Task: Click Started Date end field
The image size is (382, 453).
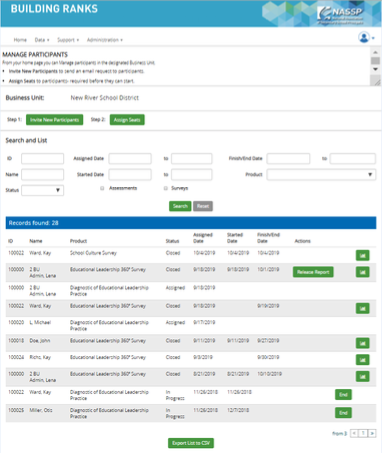Action: click(x=192, y=174)
